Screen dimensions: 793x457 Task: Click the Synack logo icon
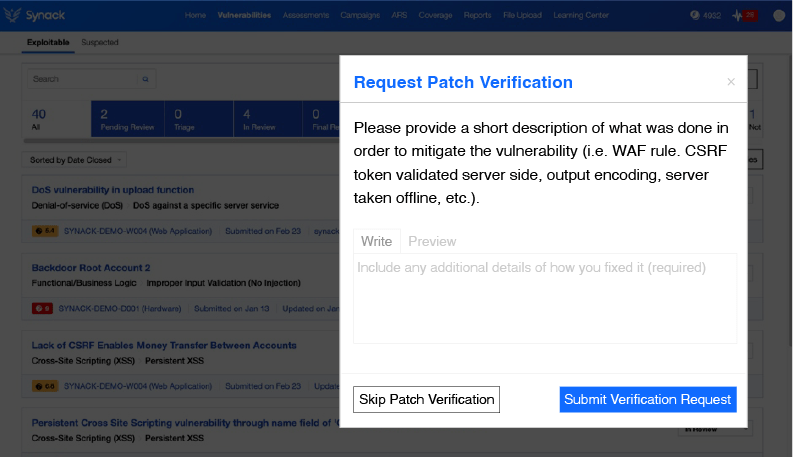click(12, 15)
